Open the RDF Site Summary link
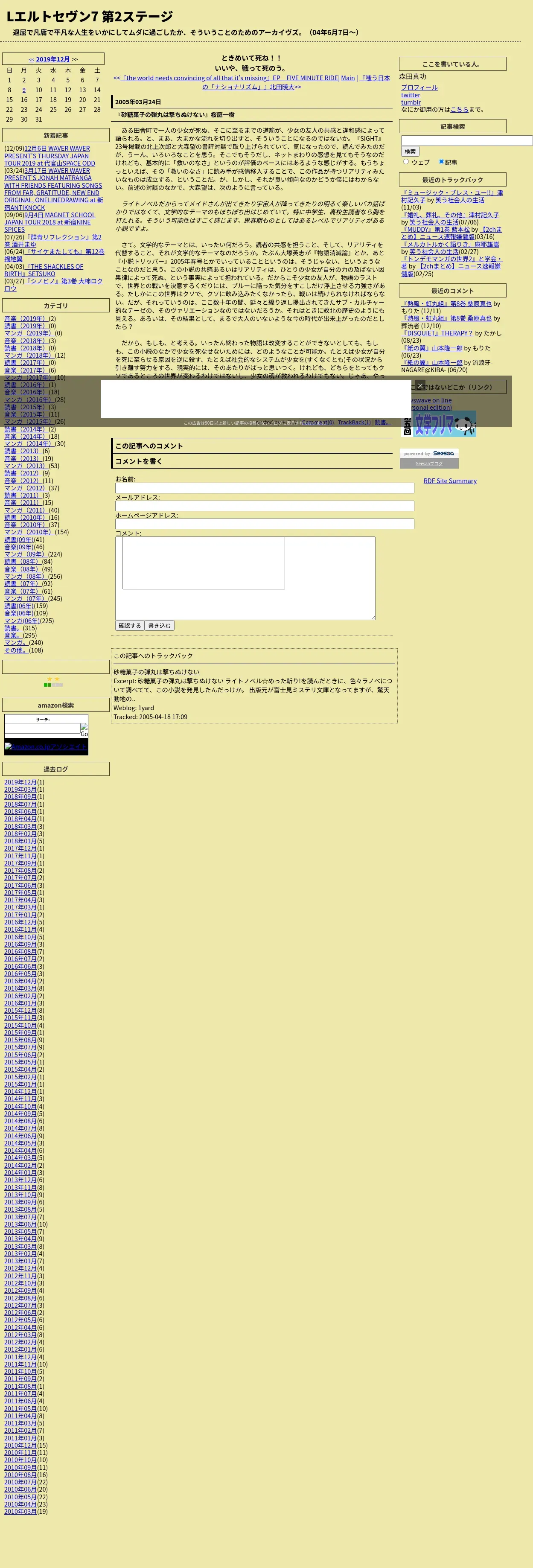Screen dimensions: 533x1568 [x=450, y=481]
